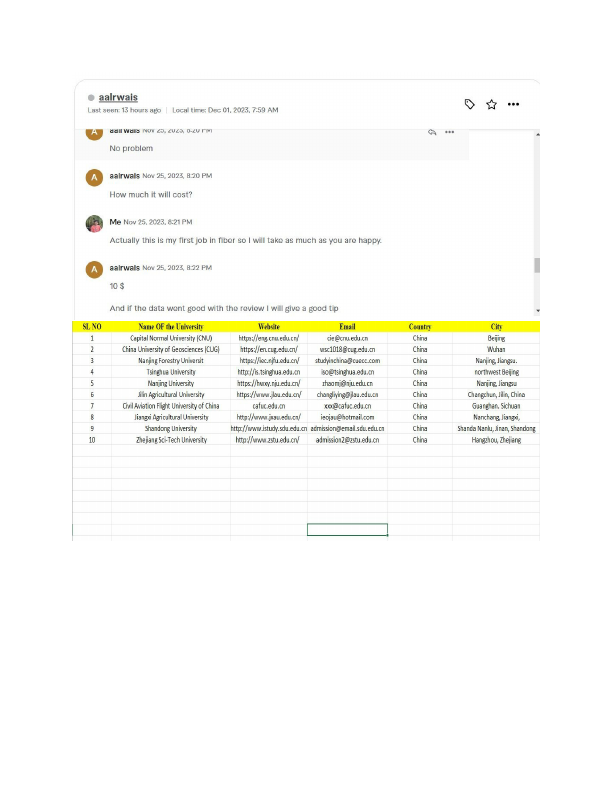Click the https://en.cug.edu.cn/ website cell
612x792 pixels.
269,349
